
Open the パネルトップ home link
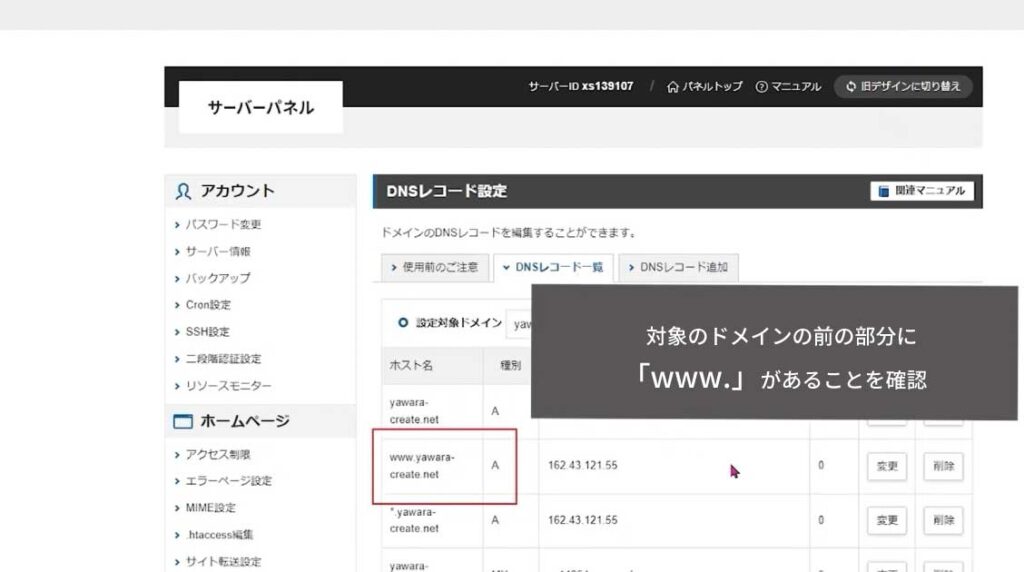tap(705, 86)
